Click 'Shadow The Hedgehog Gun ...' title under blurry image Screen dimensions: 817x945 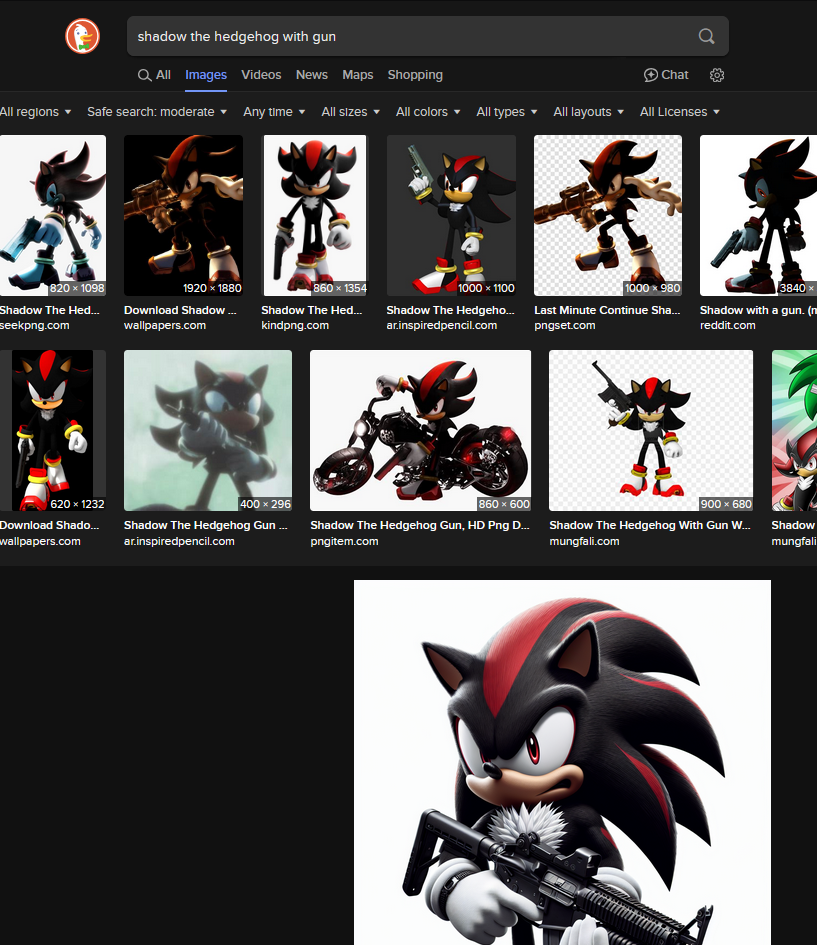click(205, 525)
